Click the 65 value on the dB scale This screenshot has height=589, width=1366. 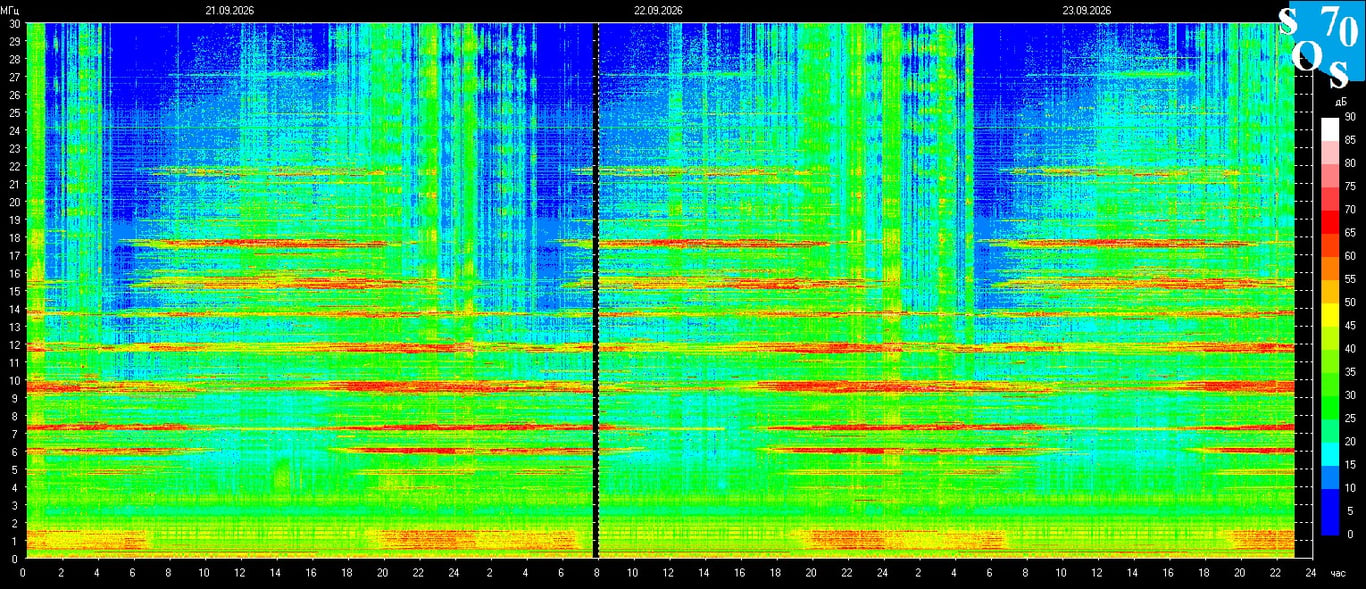1349,233
